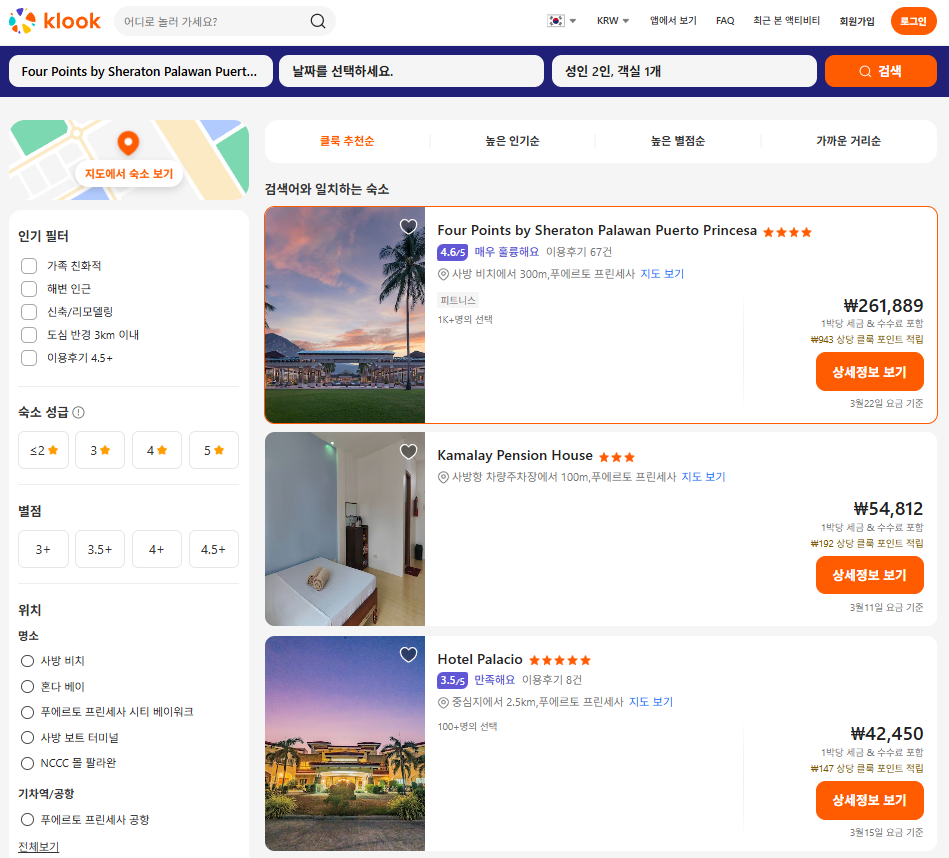Select the 4.5+ rating filter
Viewport: 949px width, 858px height.
pyautogui.click(x=214, y=549)
